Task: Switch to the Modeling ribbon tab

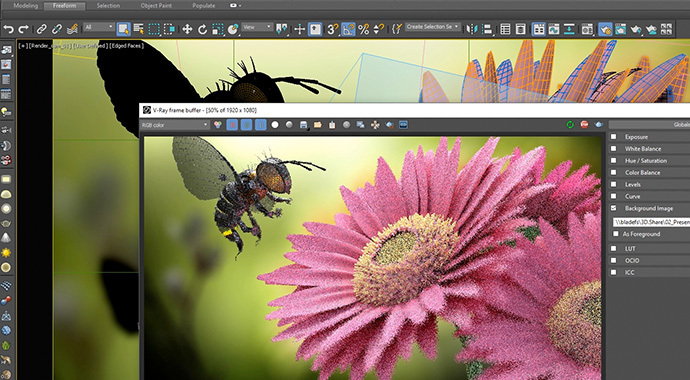Action: 26,6
